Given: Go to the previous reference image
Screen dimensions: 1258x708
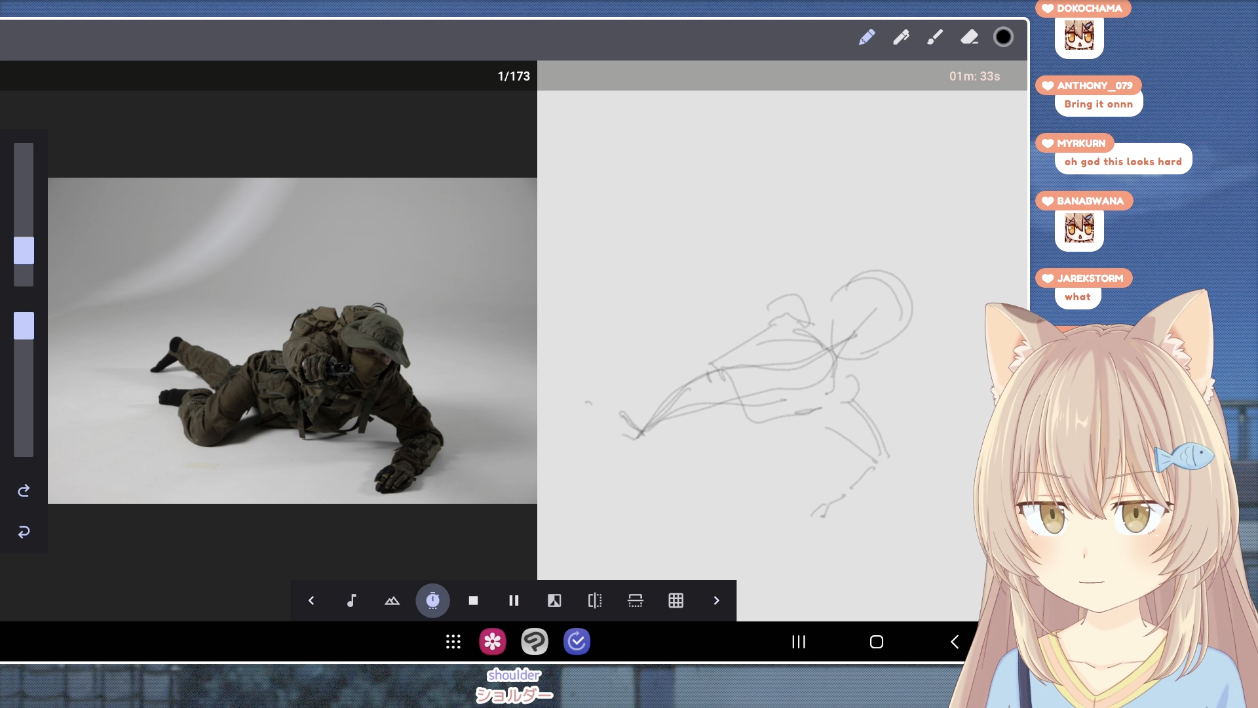Looking at the screenshot, I should [x=311, y=600].
